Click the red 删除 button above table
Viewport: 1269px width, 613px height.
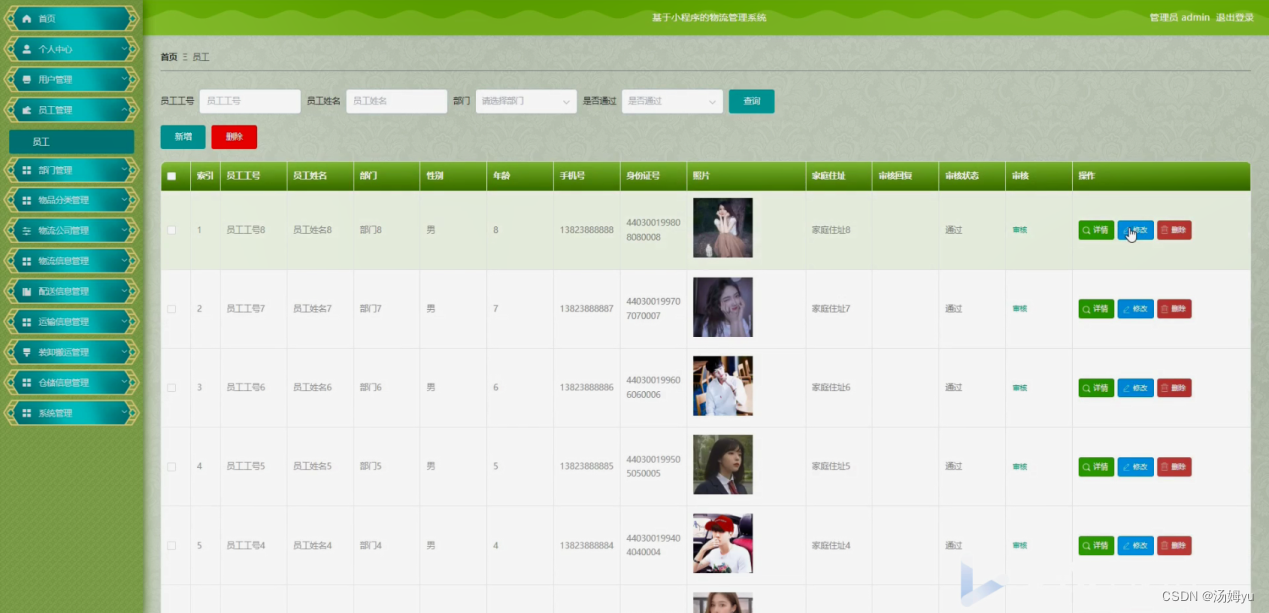click(234, 137)
